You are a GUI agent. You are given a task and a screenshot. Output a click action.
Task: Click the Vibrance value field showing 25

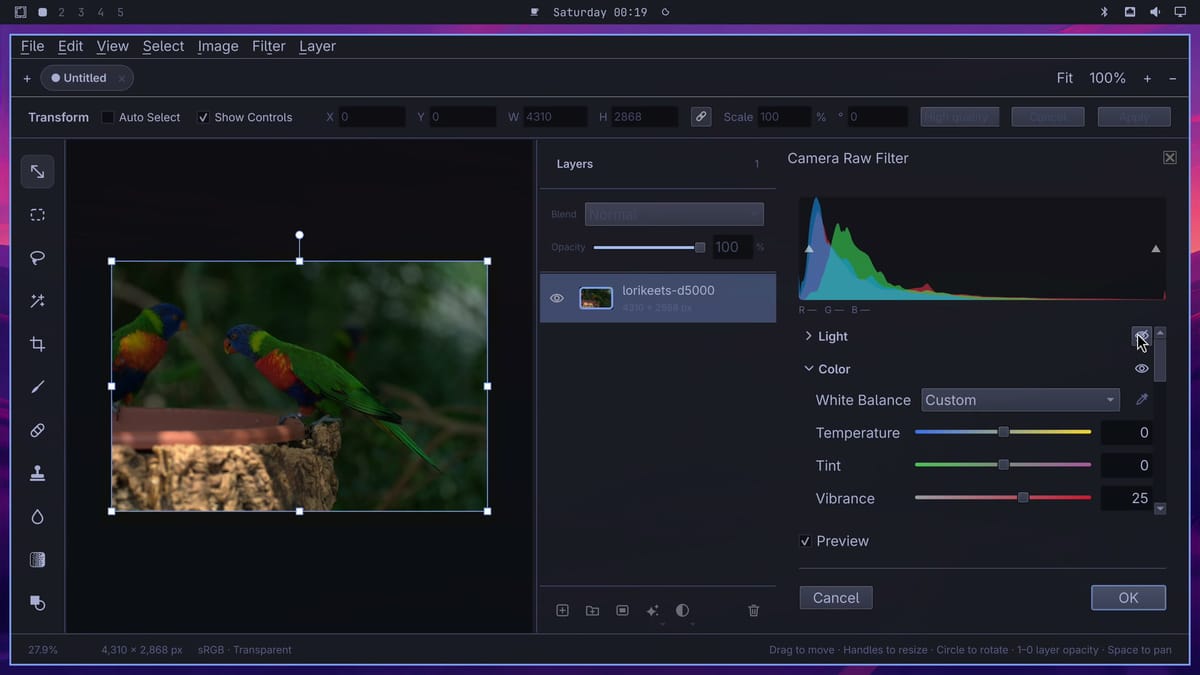[x=1127, y=498]
